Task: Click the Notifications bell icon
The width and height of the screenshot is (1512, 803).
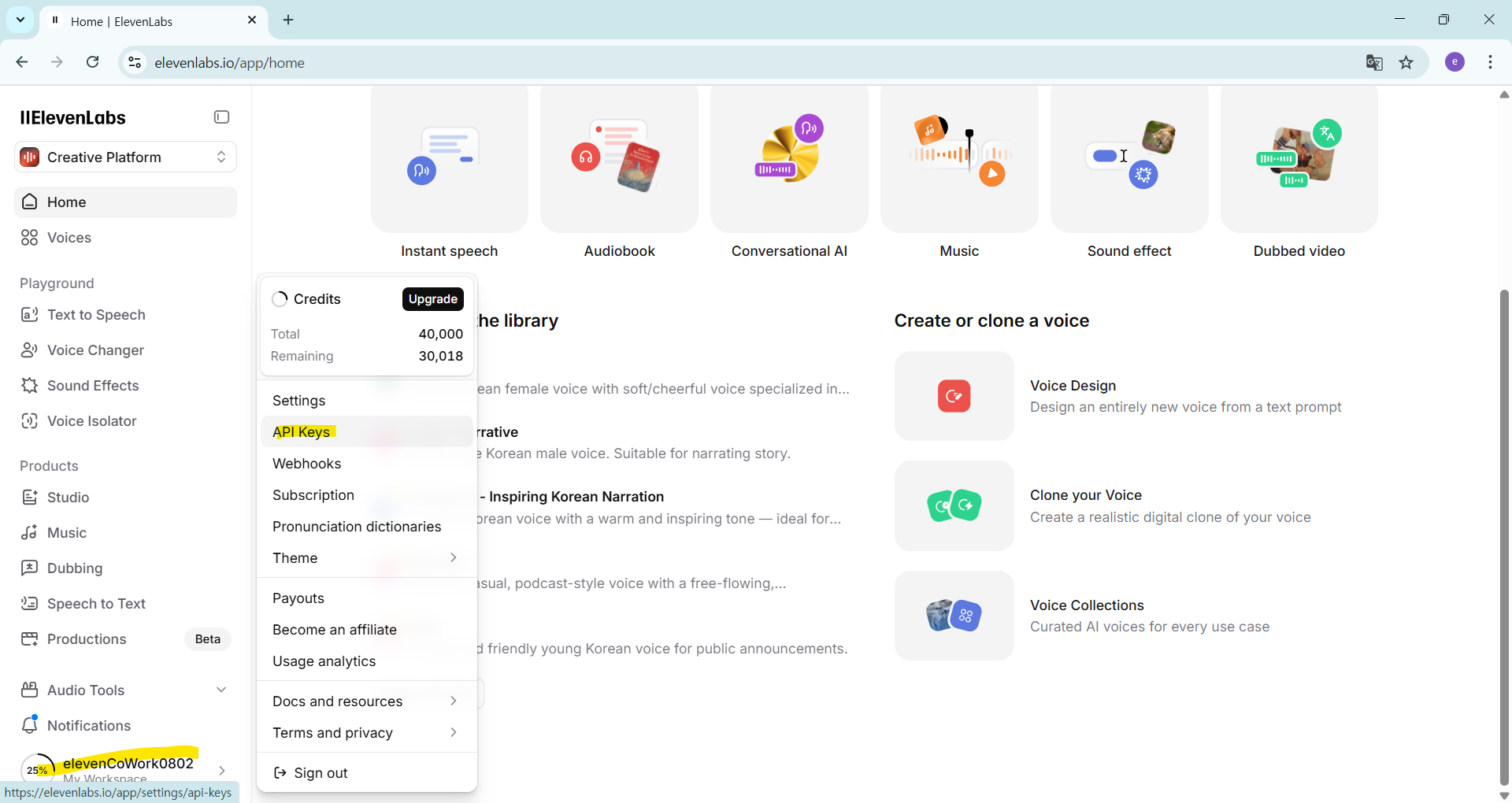Action: [x=30, y=724]
